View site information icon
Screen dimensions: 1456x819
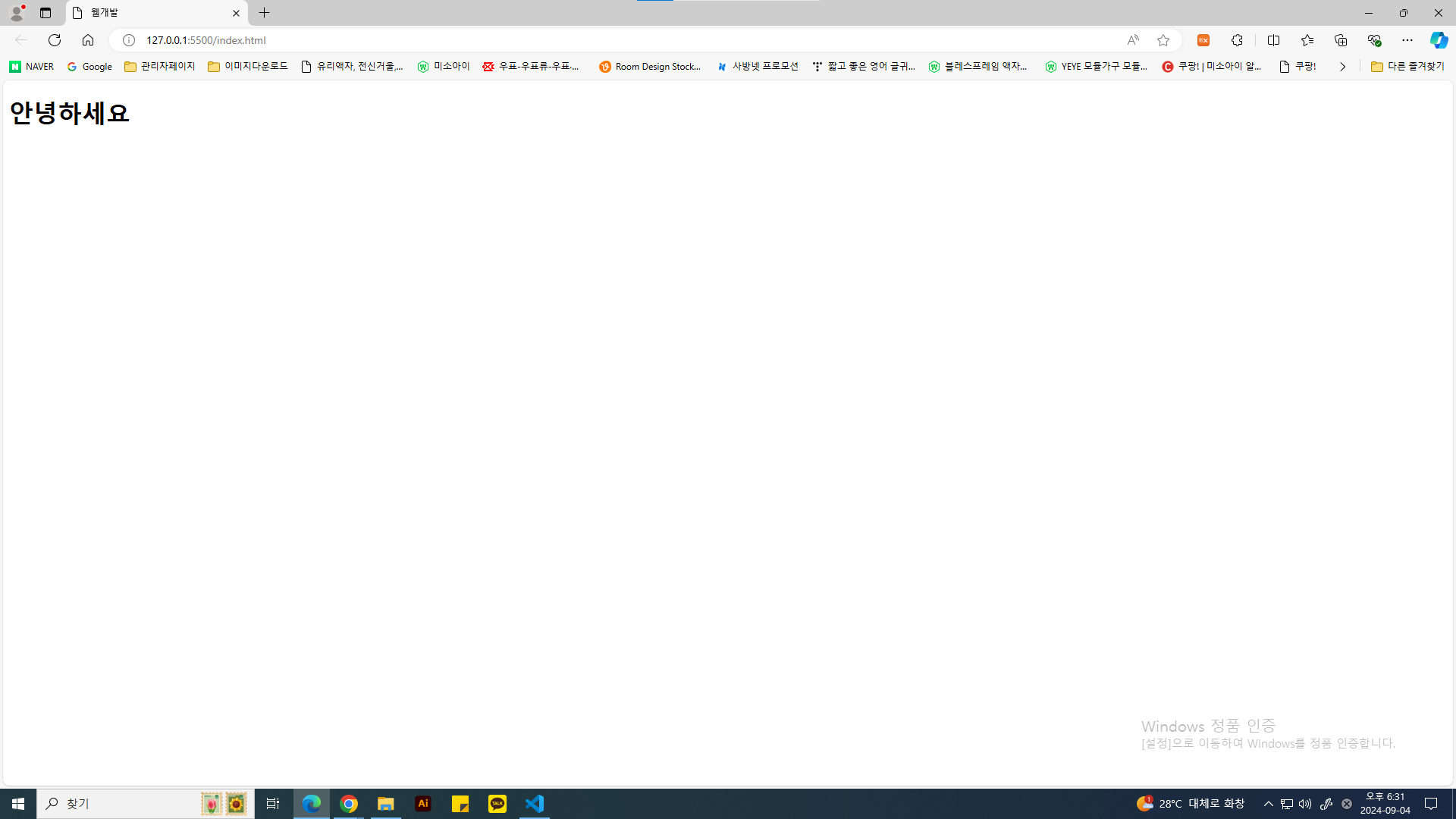129,40
